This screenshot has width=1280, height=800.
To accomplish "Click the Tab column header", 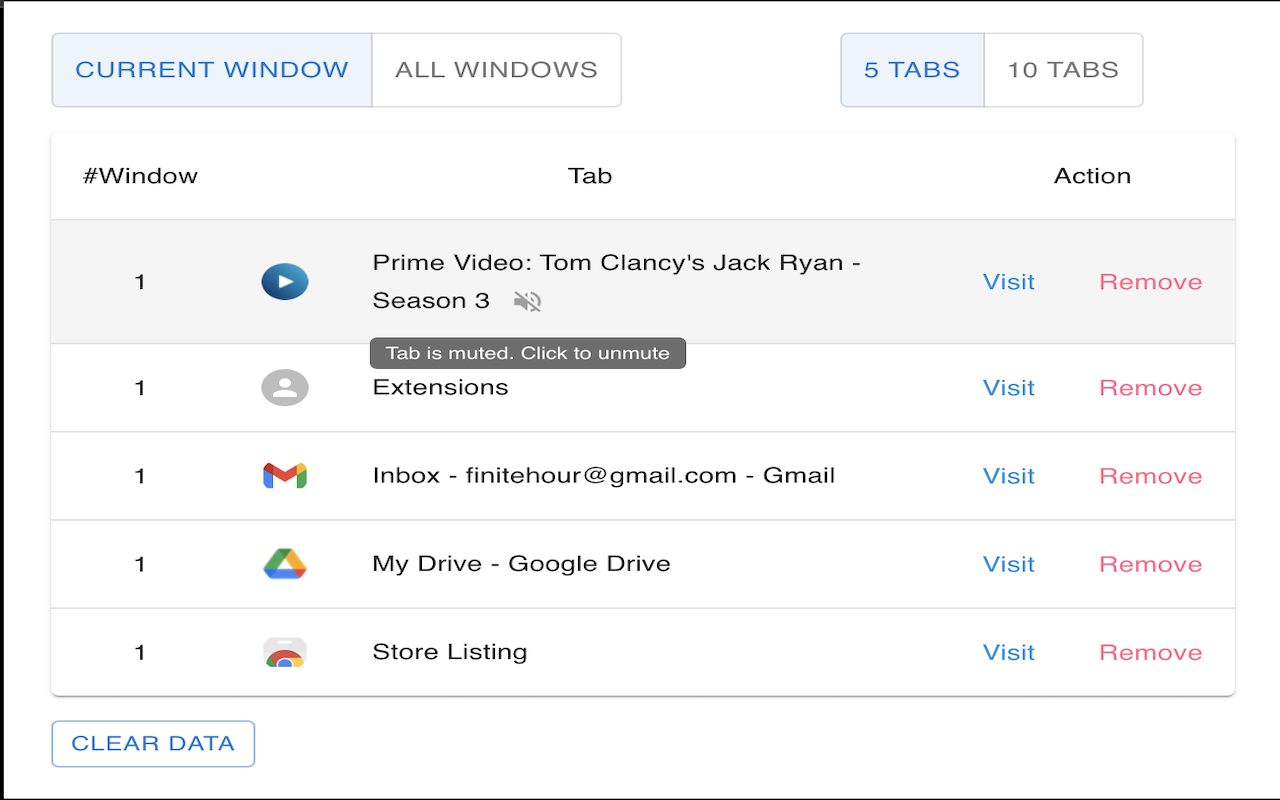I will (x=590, y=175).
